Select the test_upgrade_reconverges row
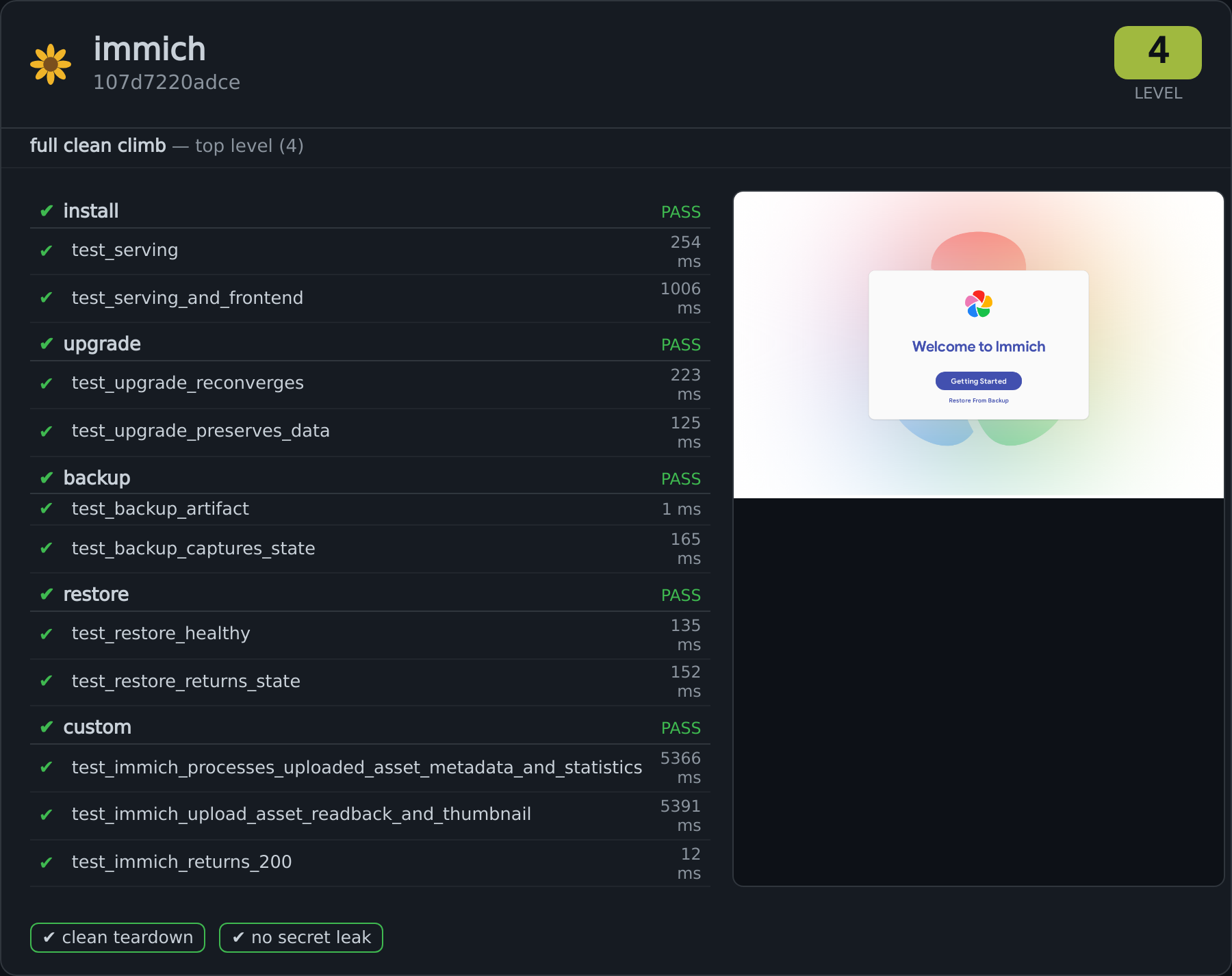 click(370, 385)
